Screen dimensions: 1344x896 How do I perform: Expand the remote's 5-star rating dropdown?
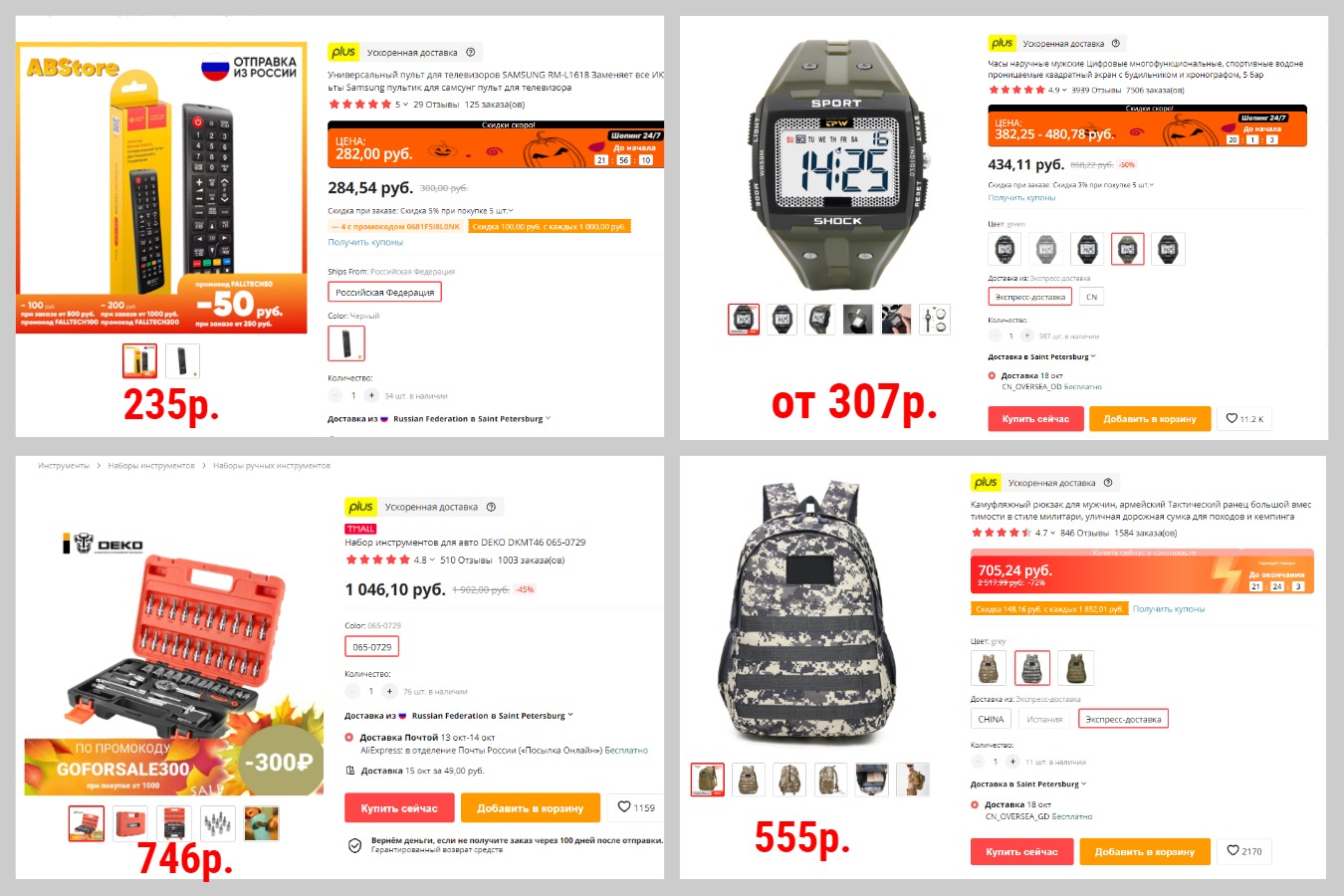(400, 105)
